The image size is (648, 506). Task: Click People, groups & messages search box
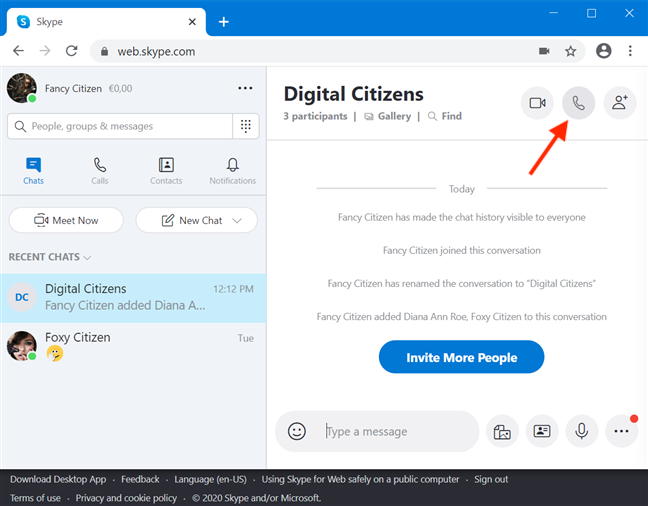click(x=120, y=126)
